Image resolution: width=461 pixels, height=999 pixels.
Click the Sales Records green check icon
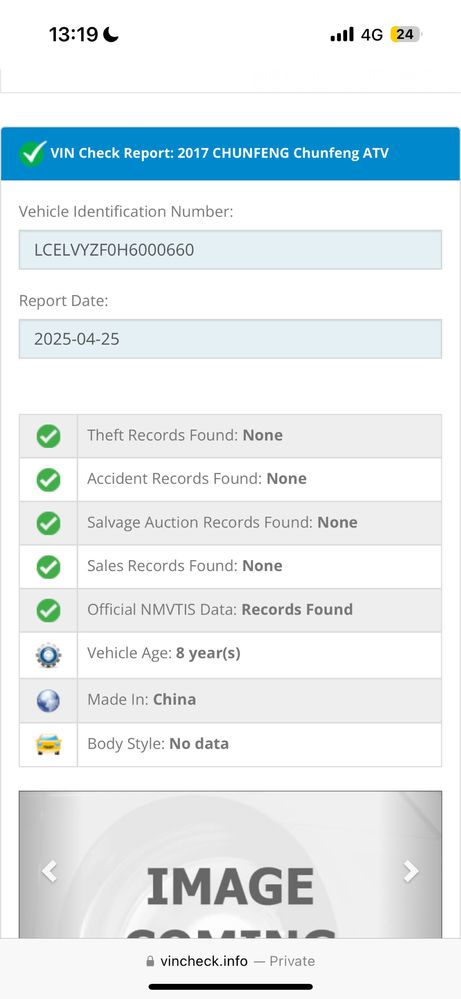(x=48, y=566)
